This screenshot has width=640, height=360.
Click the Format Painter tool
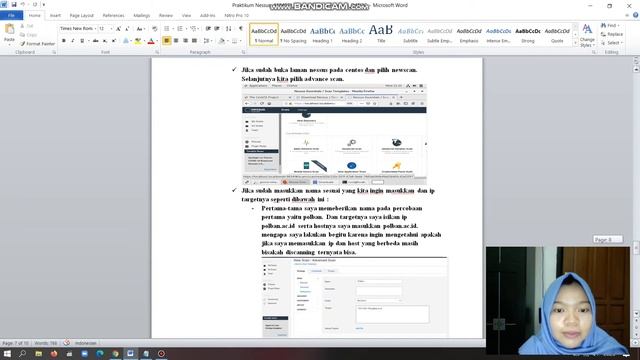click(37, 44)
